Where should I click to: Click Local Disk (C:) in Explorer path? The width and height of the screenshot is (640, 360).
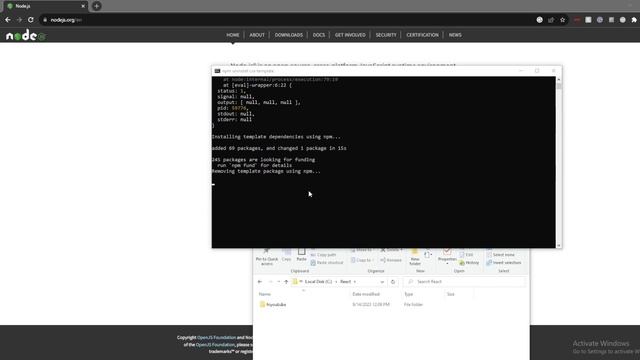[x=318, y=282]
